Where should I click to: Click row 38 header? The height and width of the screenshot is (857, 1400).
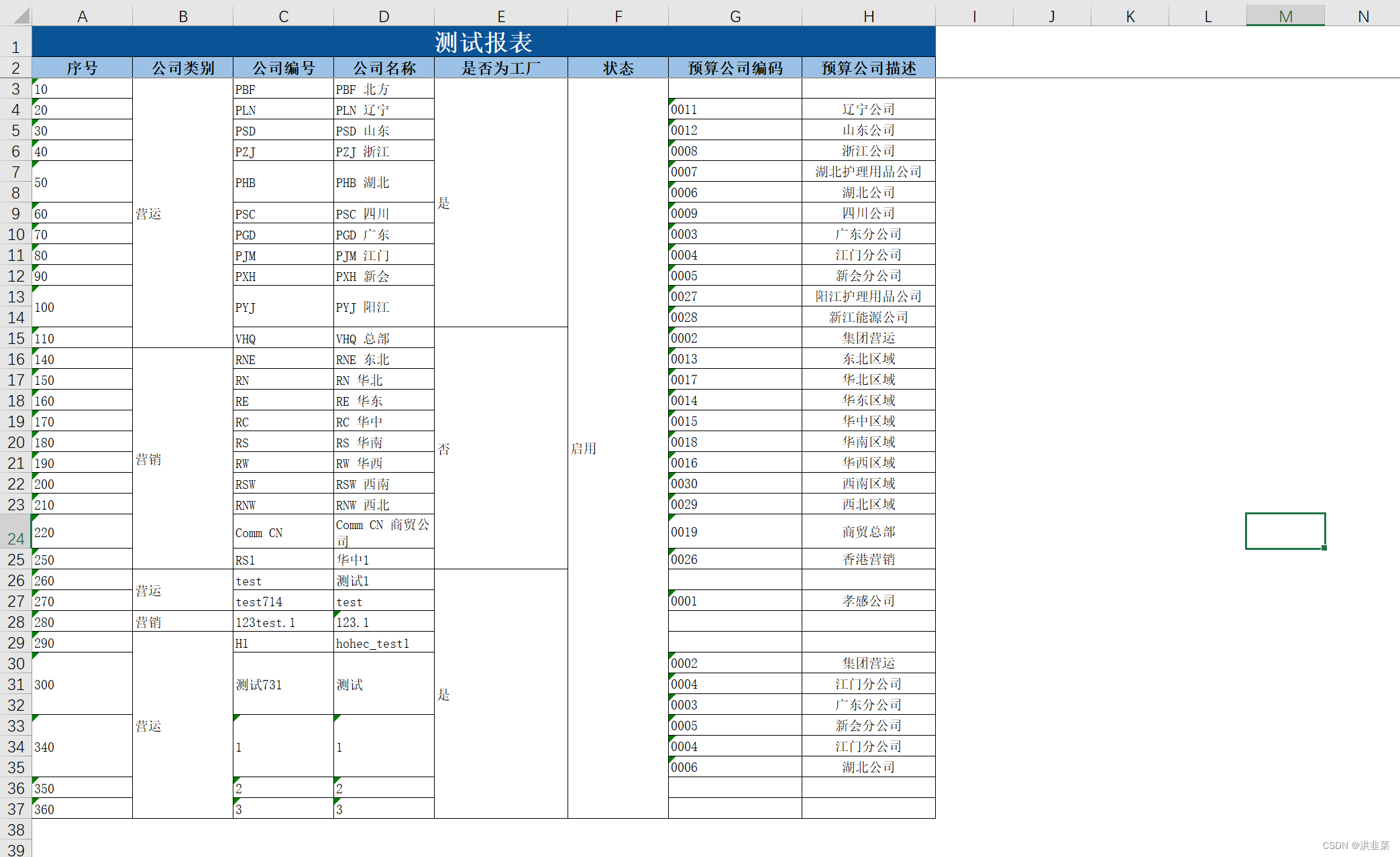(15, 830)
